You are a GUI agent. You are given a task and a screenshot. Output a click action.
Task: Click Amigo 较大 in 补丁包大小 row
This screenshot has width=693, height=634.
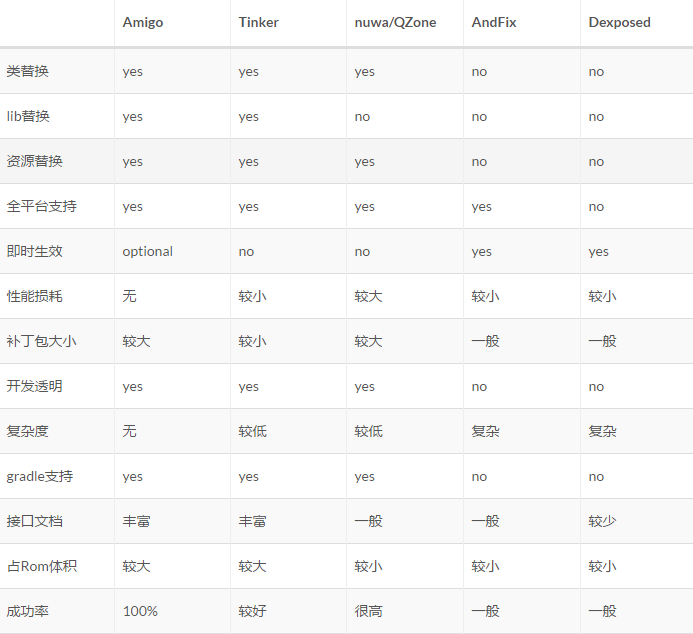[x=137, y=341]
